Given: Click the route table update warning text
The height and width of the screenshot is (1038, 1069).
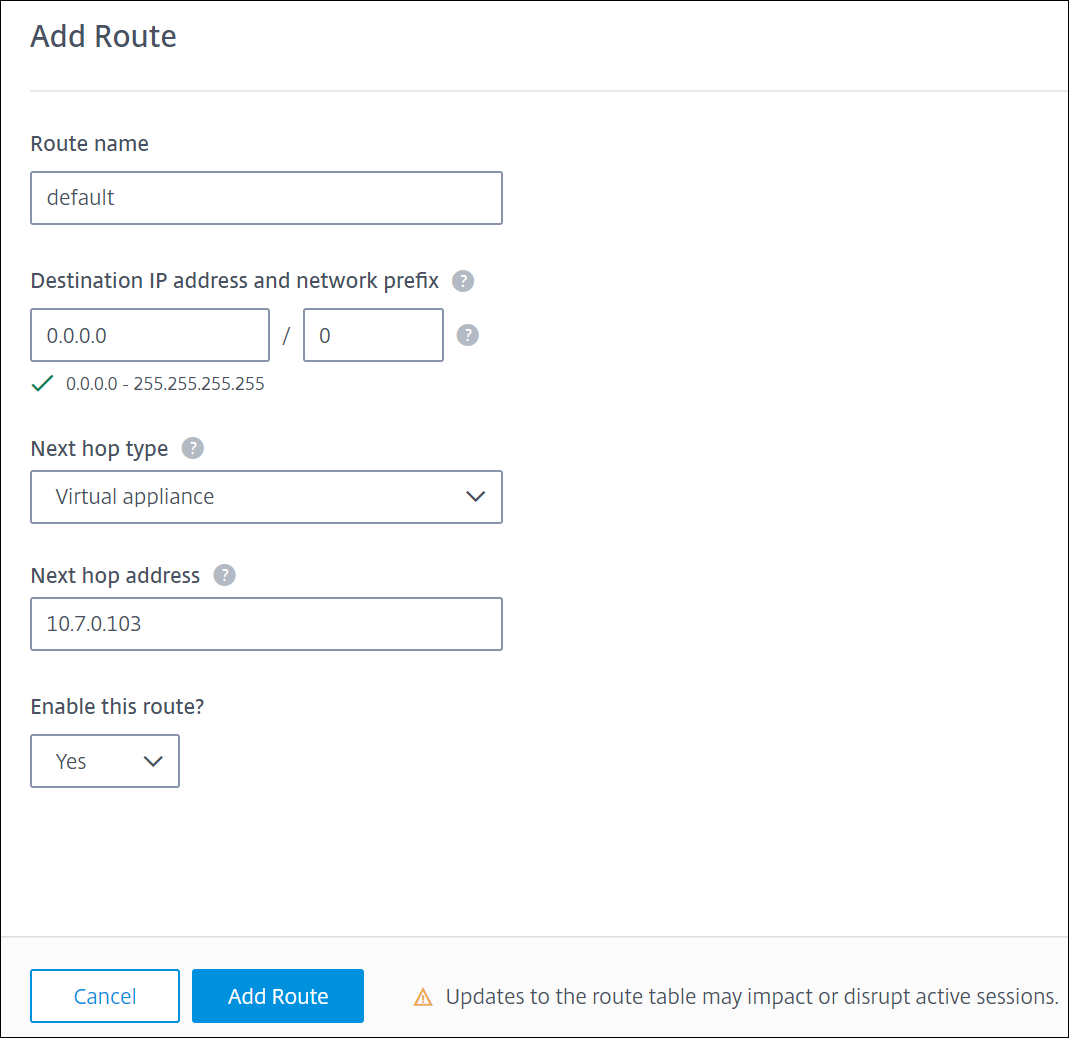Looking at the screenshot, I should [751, 997].
